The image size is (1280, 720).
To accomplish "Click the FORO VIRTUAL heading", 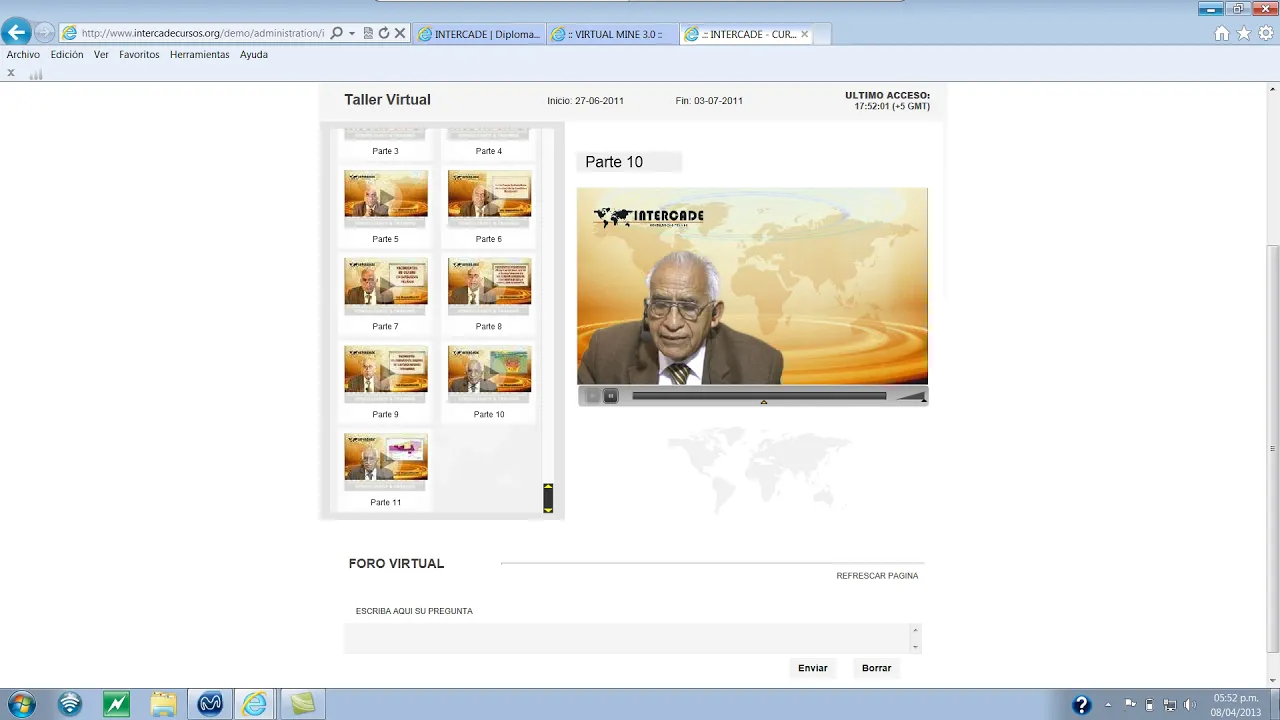I will (x=396, y=564).
